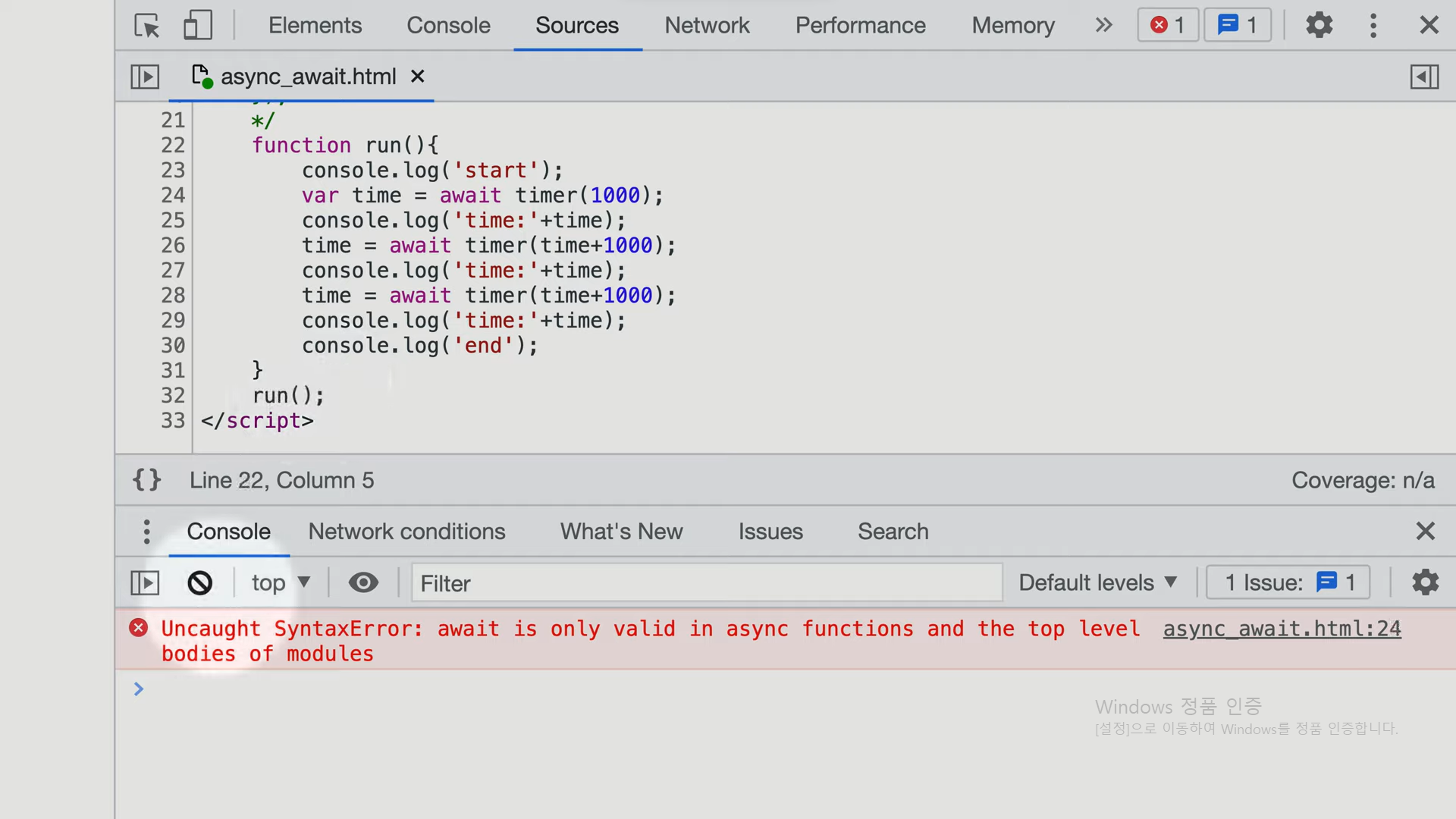
Task: Click the 'function run(){' code line
Action: point(345,145)
